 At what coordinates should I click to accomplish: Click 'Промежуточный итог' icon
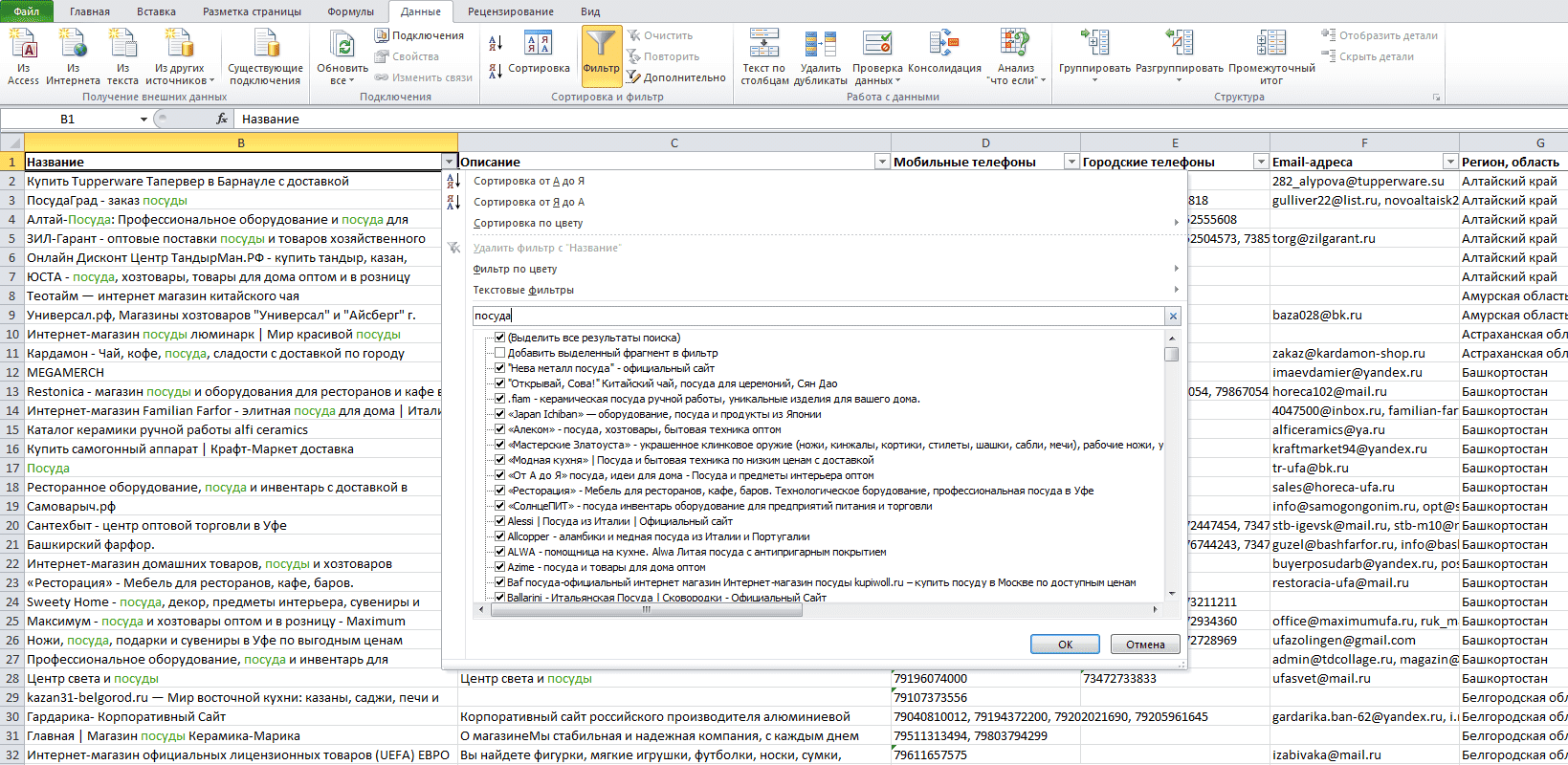[1271, 43]
